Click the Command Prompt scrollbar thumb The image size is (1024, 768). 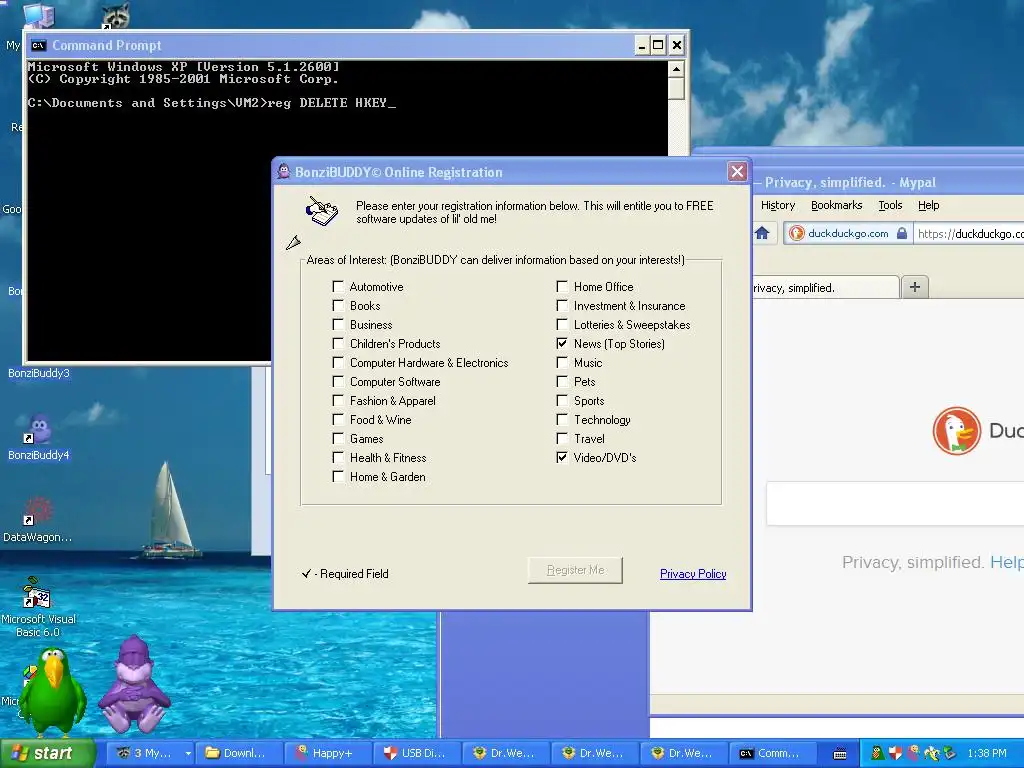click(677, 88)
